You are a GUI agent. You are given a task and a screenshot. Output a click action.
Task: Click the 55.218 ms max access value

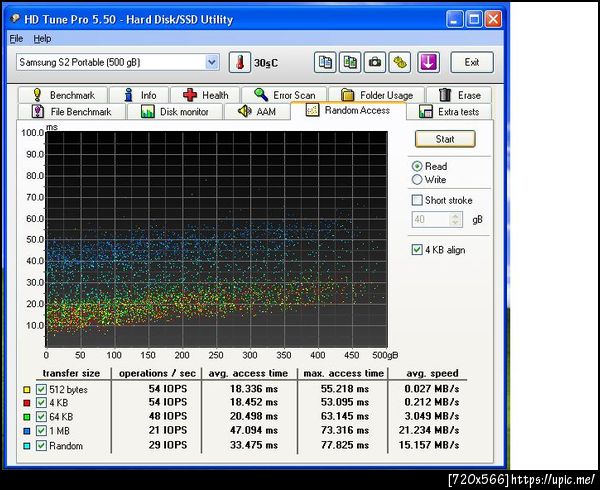click(345, 389)
